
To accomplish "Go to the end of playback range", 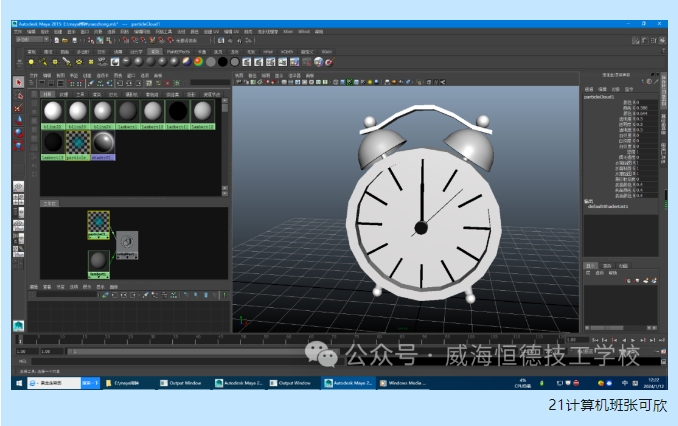I will click(662, 340).
